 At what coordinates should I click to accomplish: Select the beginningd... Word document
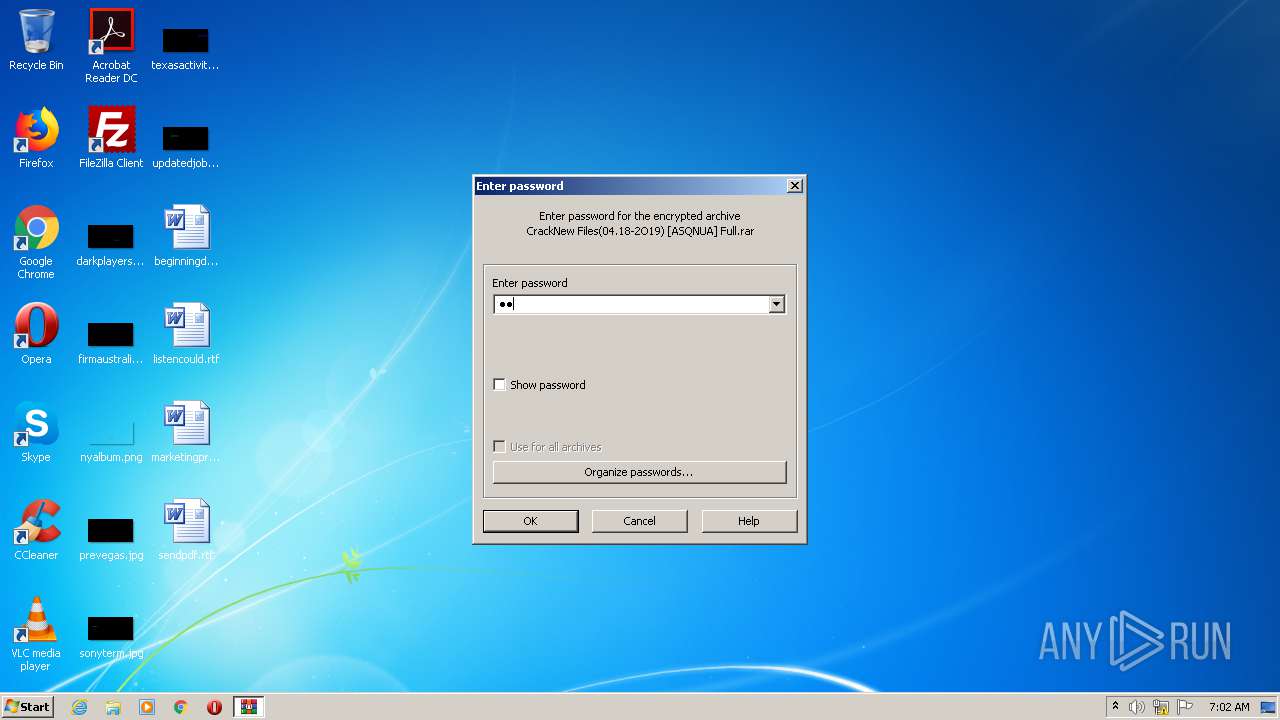point(186,236)
